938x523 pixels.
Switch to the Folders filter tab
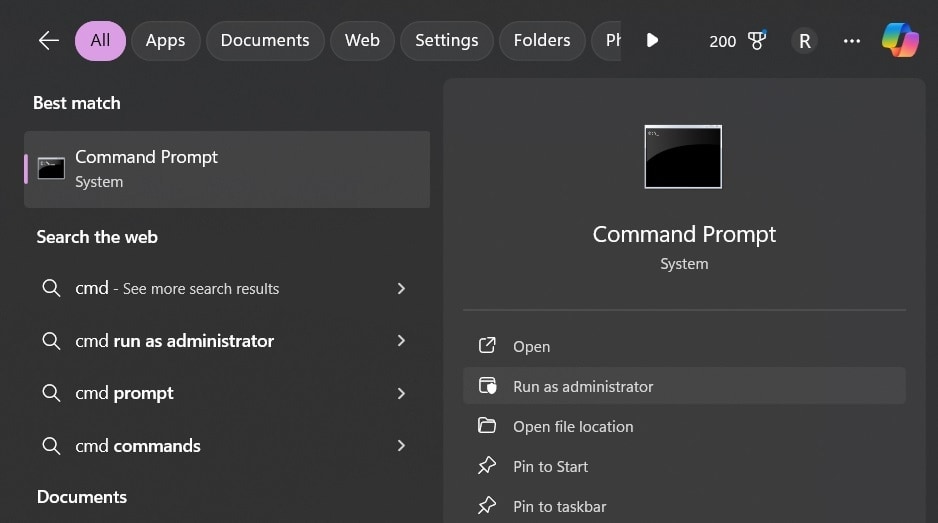click(x=541, y=41)
